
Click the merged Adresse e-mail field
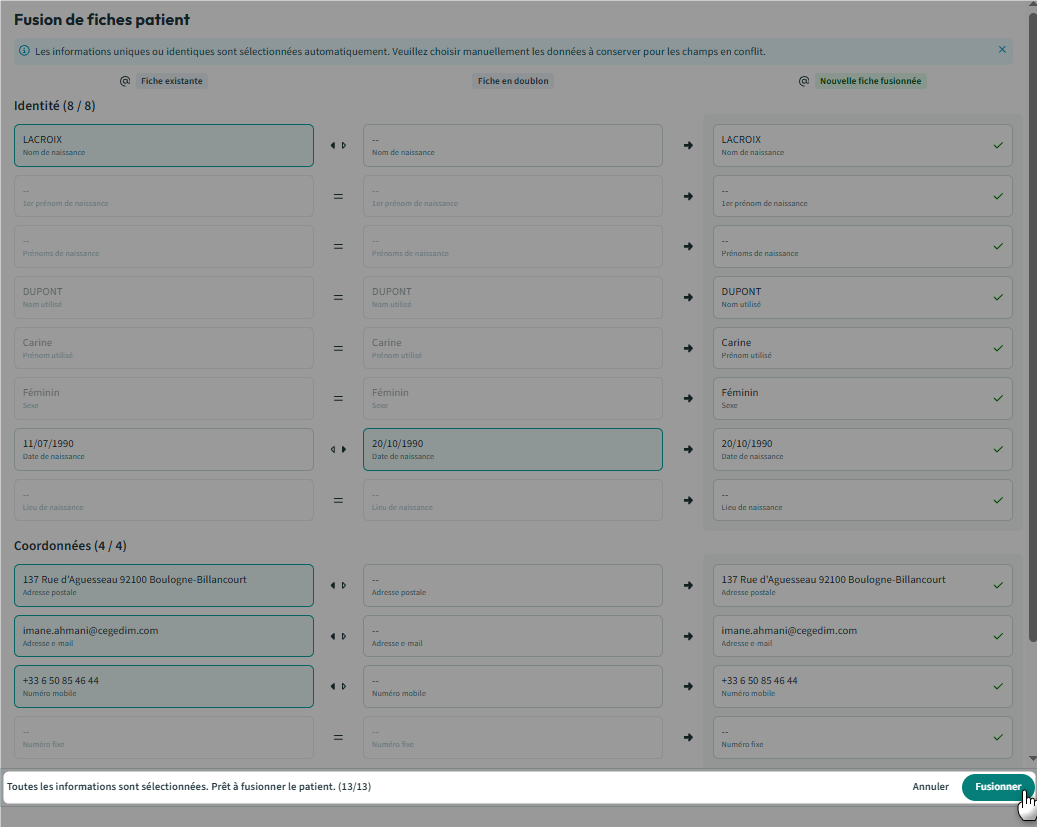click(862, 636)
